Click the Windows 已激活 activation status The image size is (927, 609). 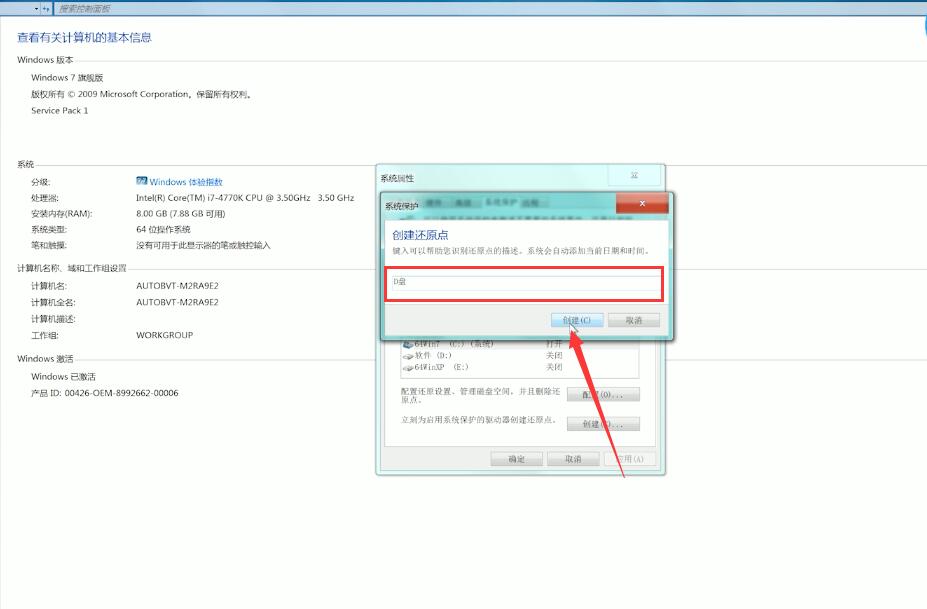tap(63, 376)
